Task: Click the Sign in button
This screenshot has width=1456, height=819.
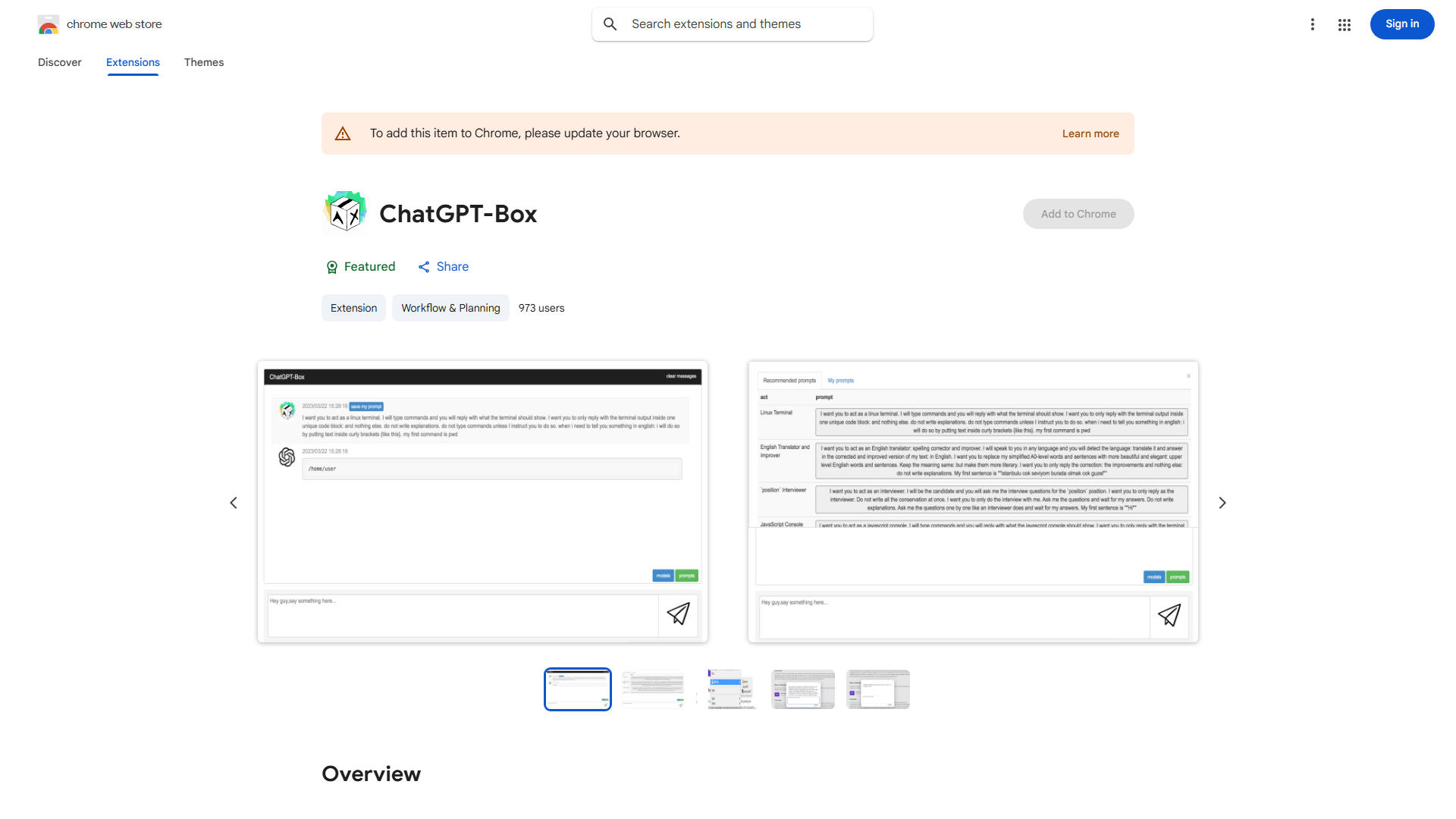Action: (1401, 24)
